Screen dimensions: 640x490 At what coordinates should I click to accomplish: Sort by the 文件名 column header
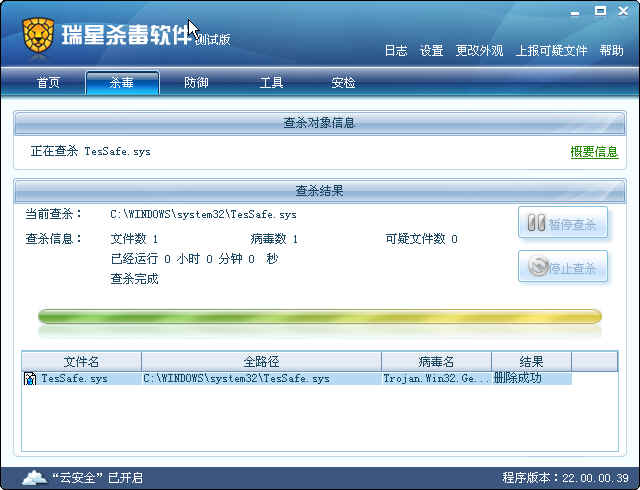pyautogui.click(x=81, y=361)
